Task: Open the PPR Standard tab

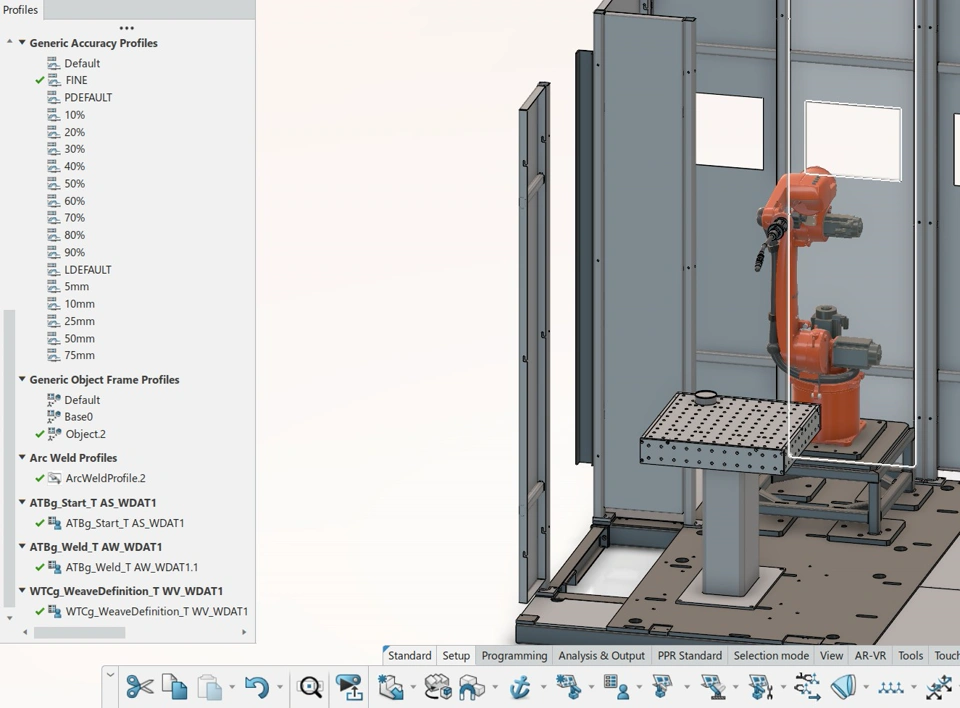Action: 689,655
